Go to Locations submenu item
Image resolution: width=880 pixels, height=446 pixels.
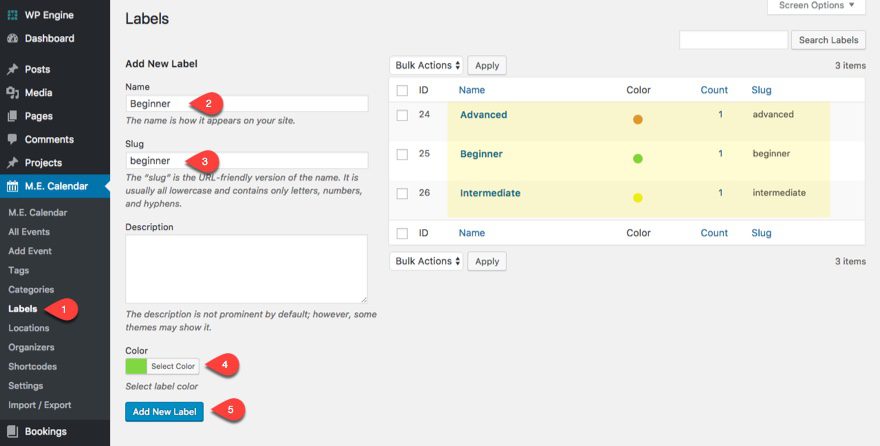point(28,328)
